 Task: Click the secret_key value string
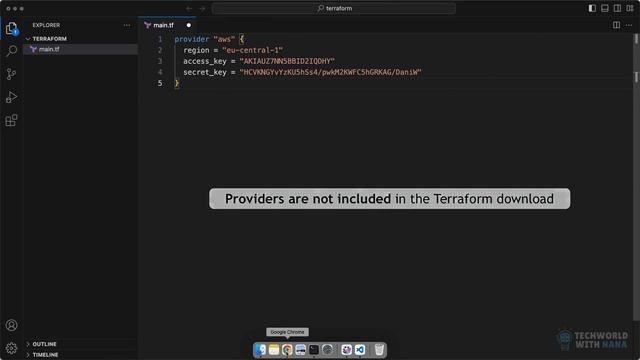coord(330,72)
